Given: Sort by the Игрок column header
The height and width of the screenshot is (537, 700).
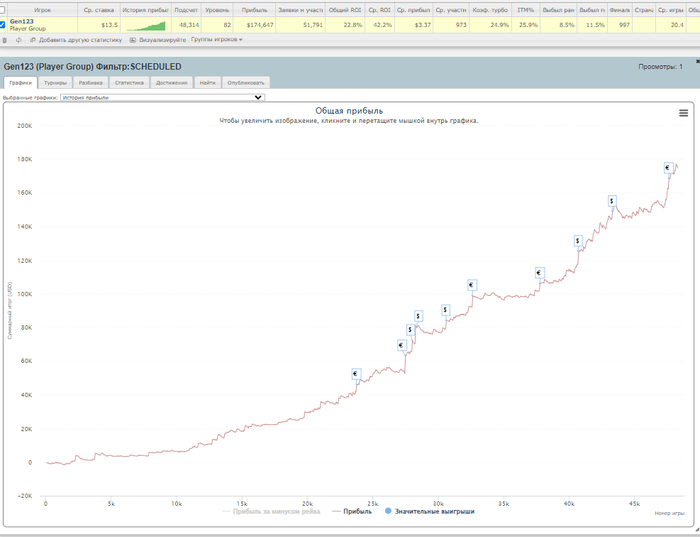Looking at the screenshot, I should (43, 10).
